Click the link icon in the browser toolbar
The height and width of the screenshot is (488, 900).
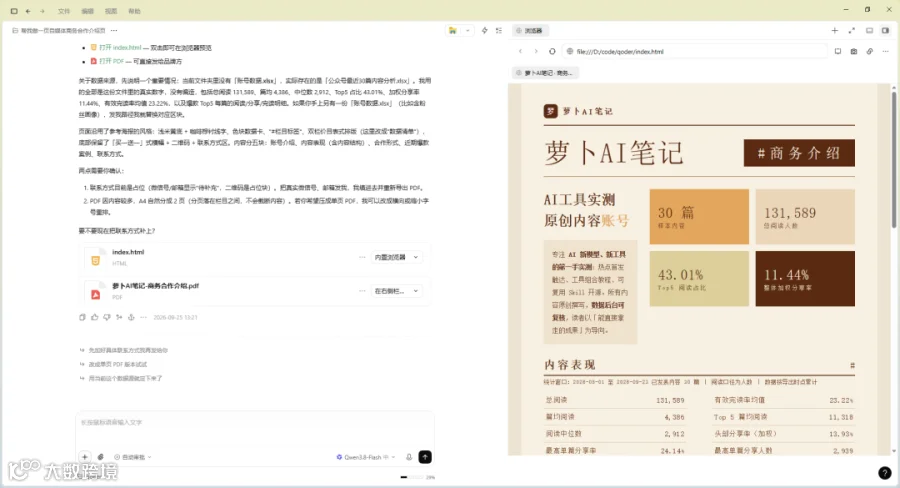(x=870, y=51)
